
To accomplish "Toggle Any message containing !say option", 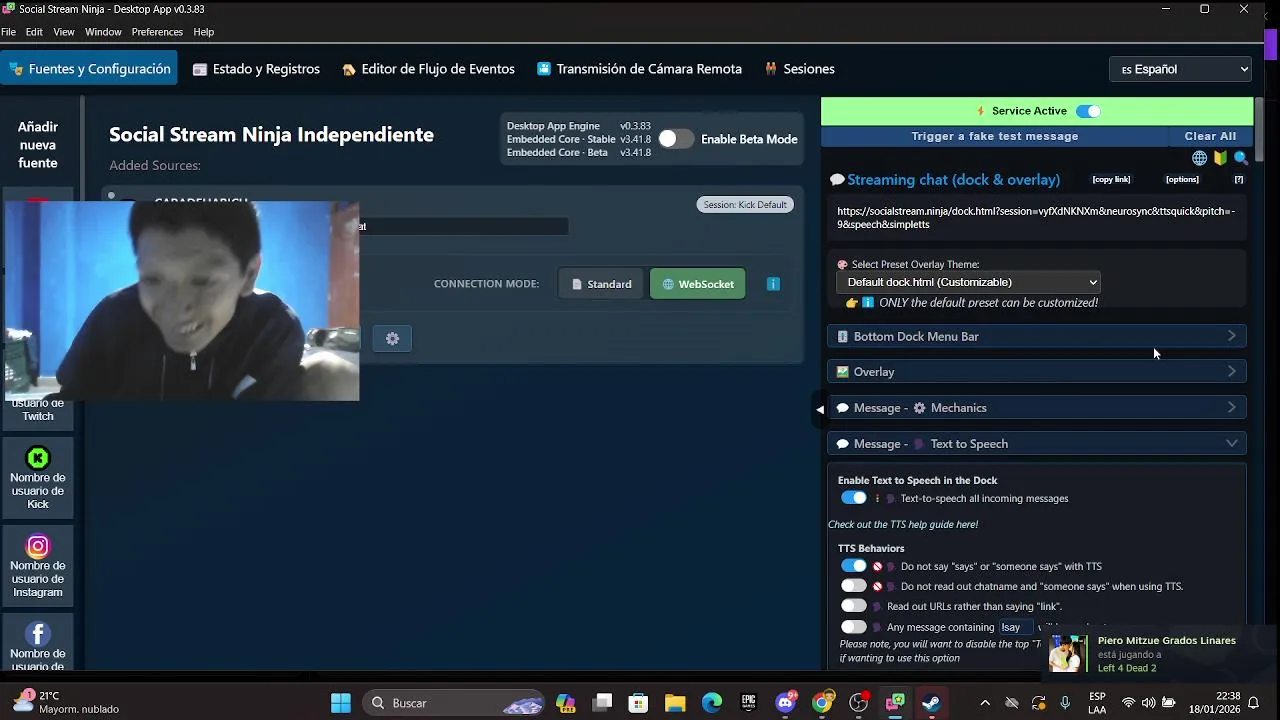I will pos(854,627).
